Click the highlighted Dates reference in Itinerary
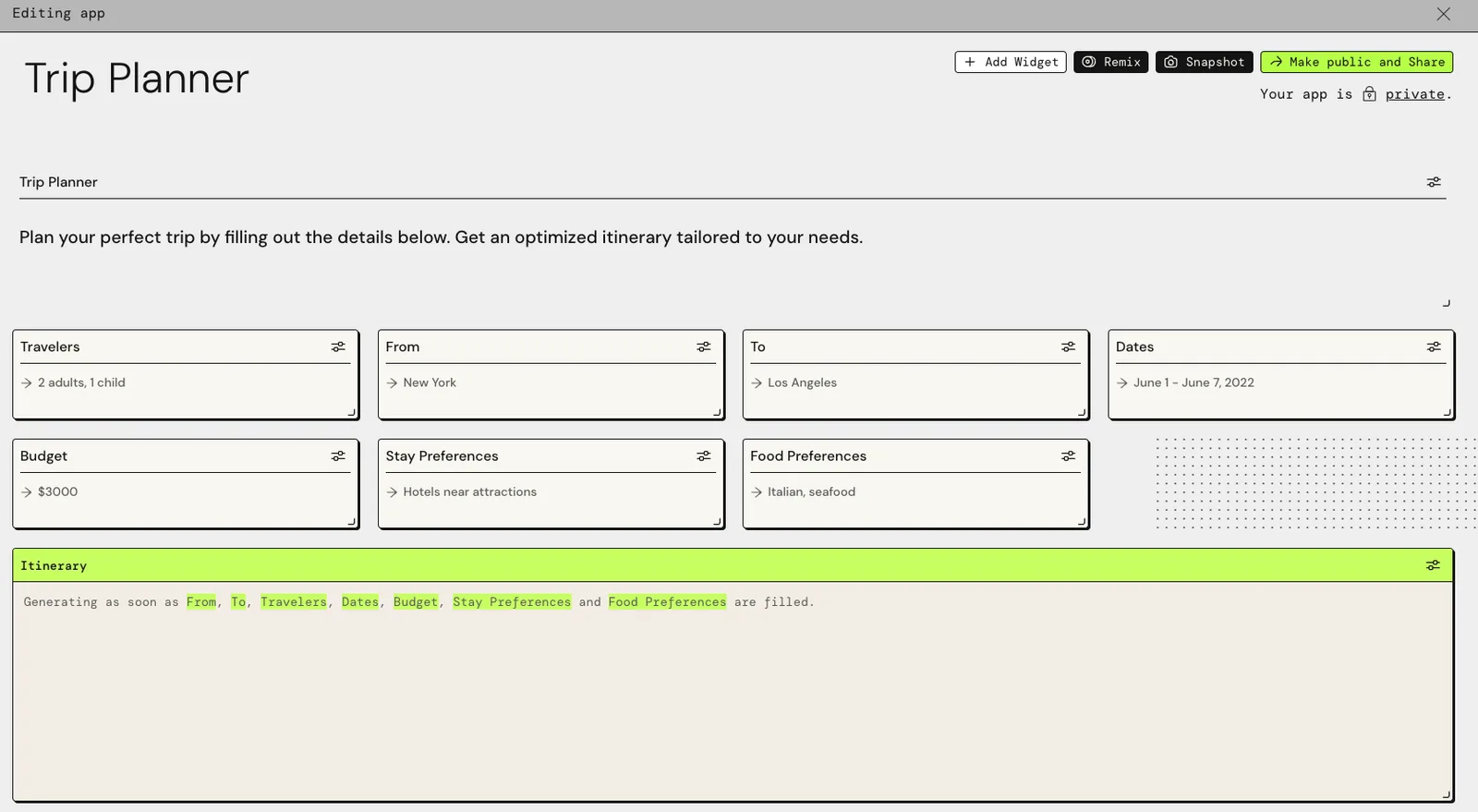Viewport: 1478px width, 812px height. coord(360,602)
